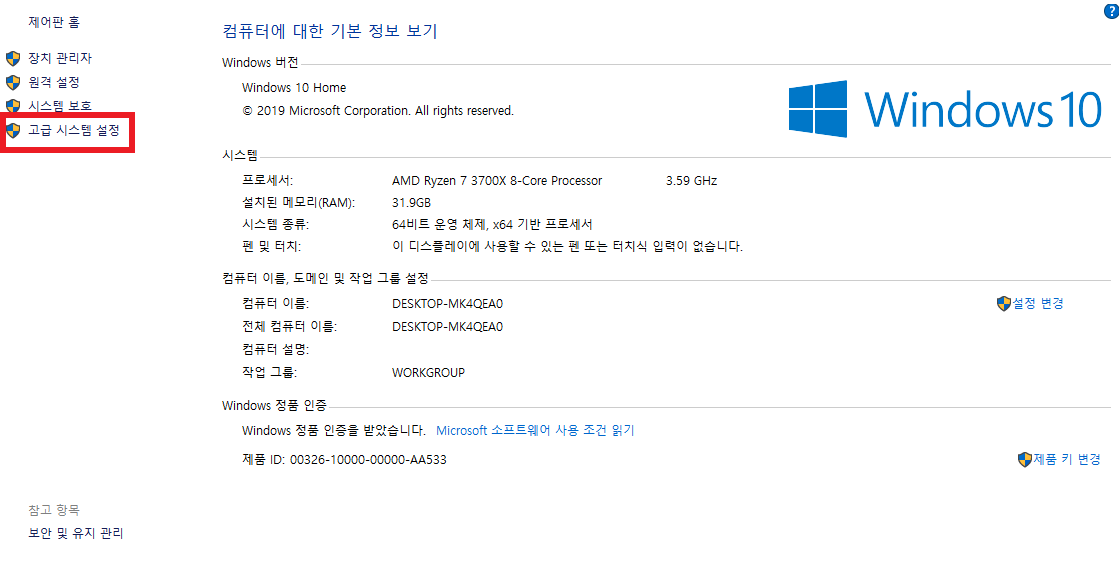Click the 전체 컴퓨터 이름 value DESKTOP-MK4QEA0

click(x=447, y=327)
